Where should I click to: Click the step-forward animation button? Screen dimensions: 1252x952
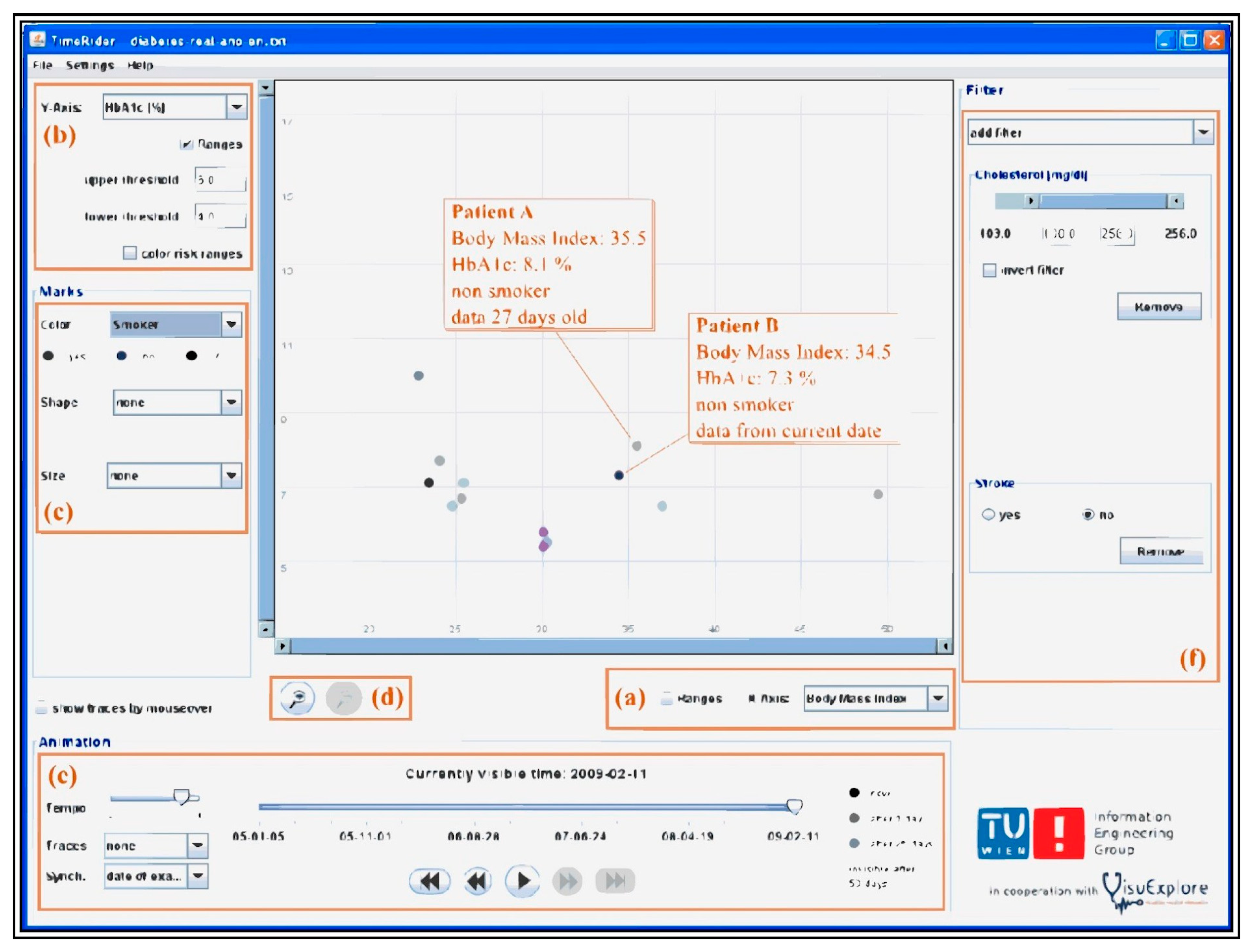tap(567, 881)
